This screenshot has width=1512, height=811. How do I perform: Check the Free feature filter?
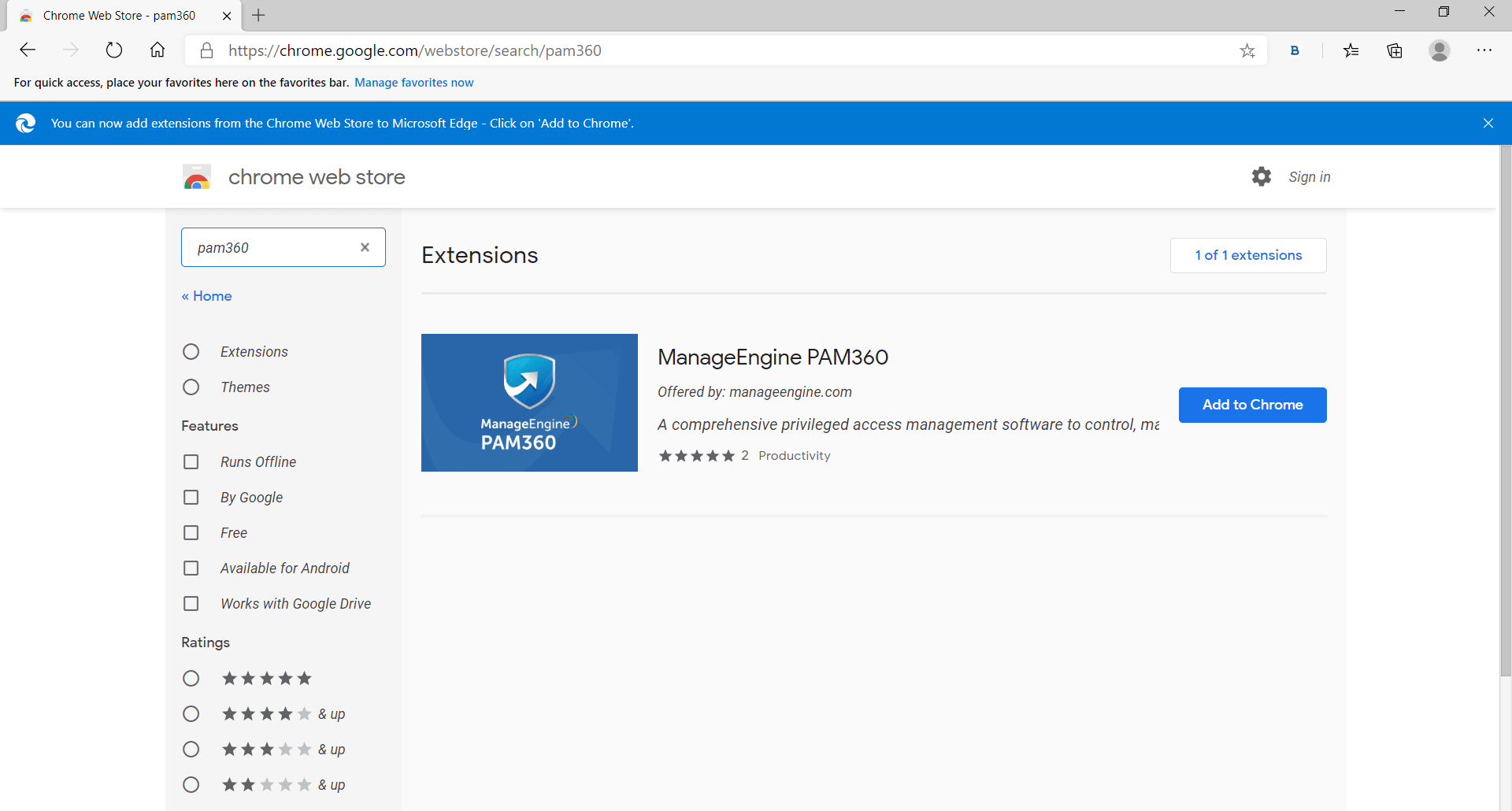pos(191,533)
